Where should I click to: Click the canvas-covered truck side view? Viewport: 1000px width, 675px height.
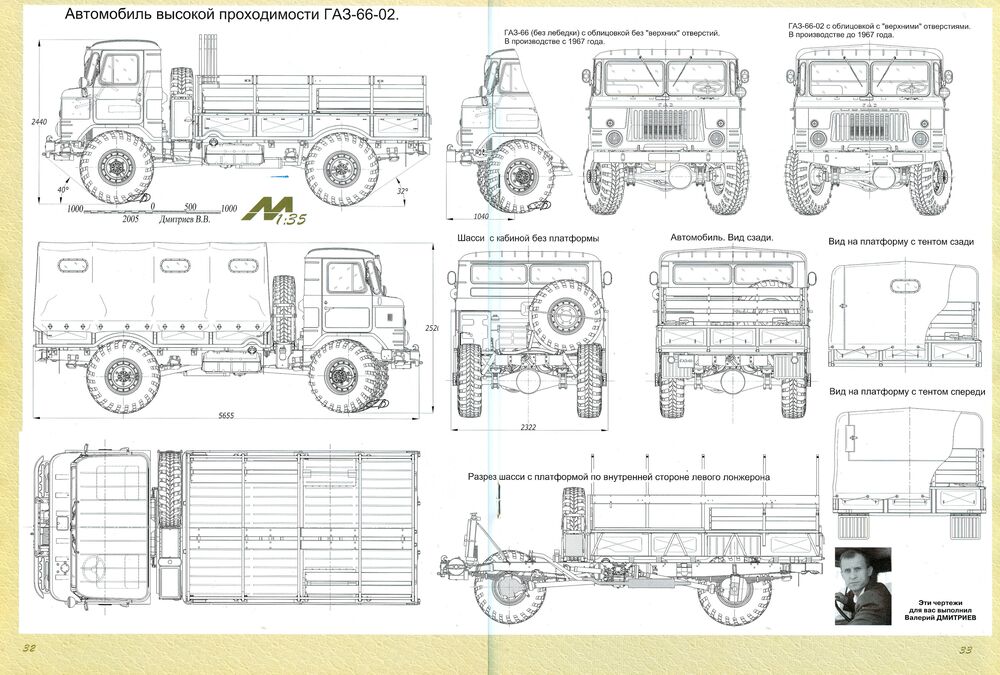click(228, 330)
